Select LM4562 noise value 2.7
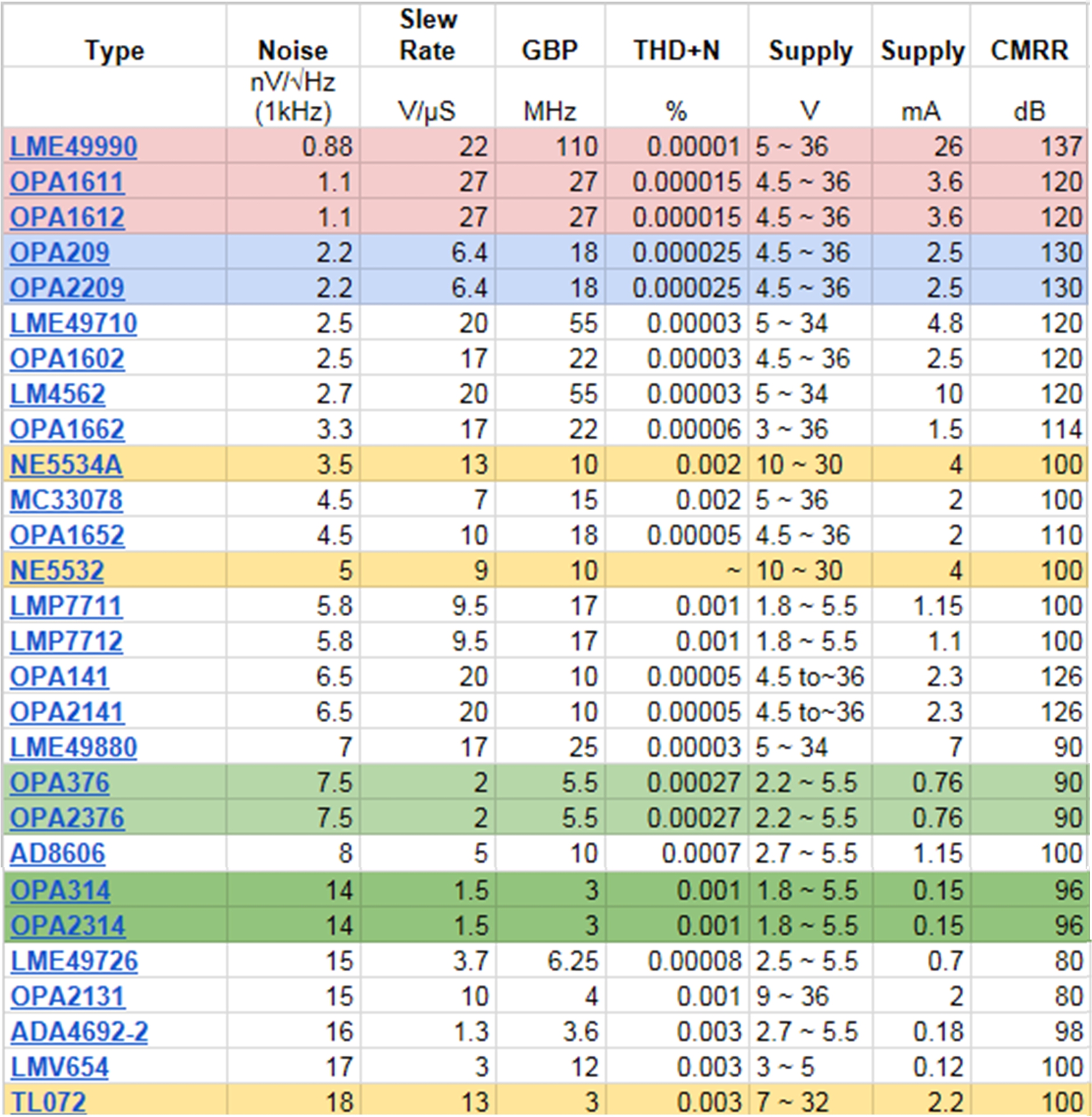The image size is (1092, 1117). 335,394
